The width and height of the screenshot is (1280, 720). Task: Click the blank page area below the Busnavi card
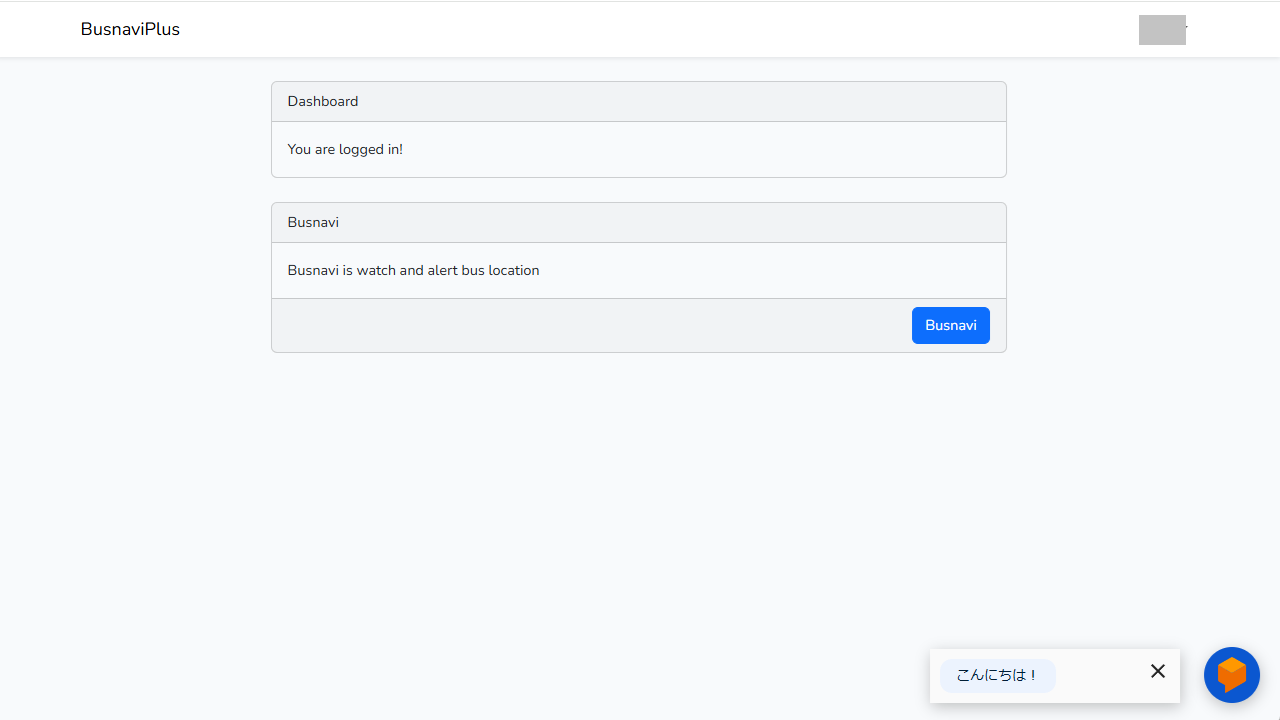click(x=638, y=500)
